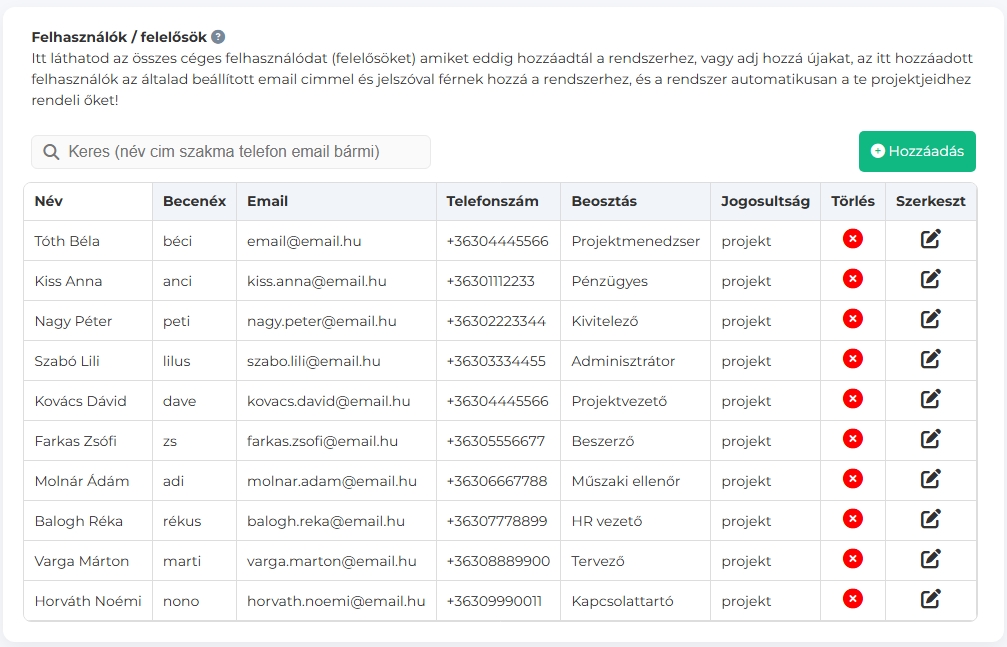Viewport: 1007px width, 647px height.
Task: Edit Nagy Péter via the pencil icon
Action: (x=931, y=319)
